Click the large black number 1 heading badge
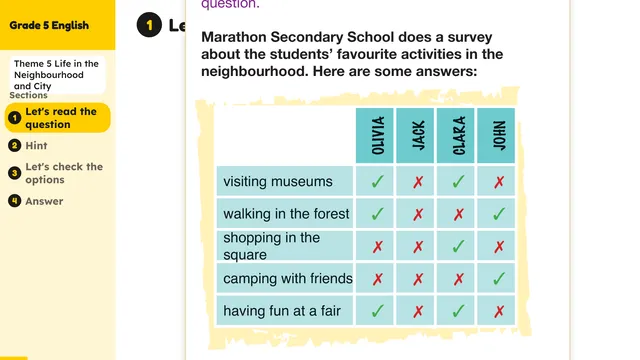Image resolution: width=640 pixels, height=360 pixels. [149, 25]
